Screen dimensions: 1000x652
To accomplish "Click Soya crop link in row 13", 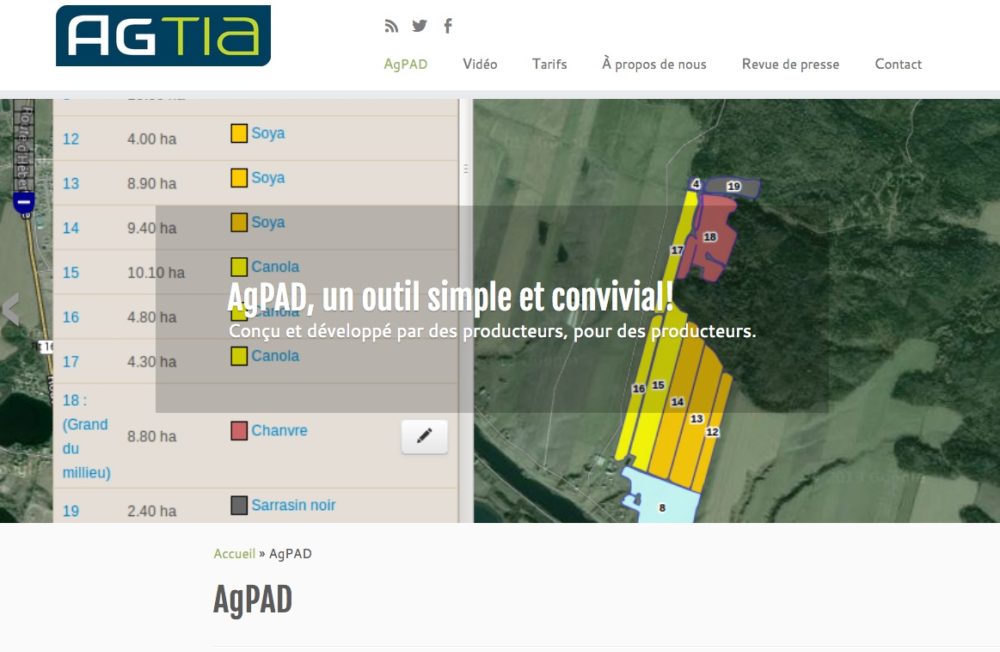I will [x=268, y=178].
